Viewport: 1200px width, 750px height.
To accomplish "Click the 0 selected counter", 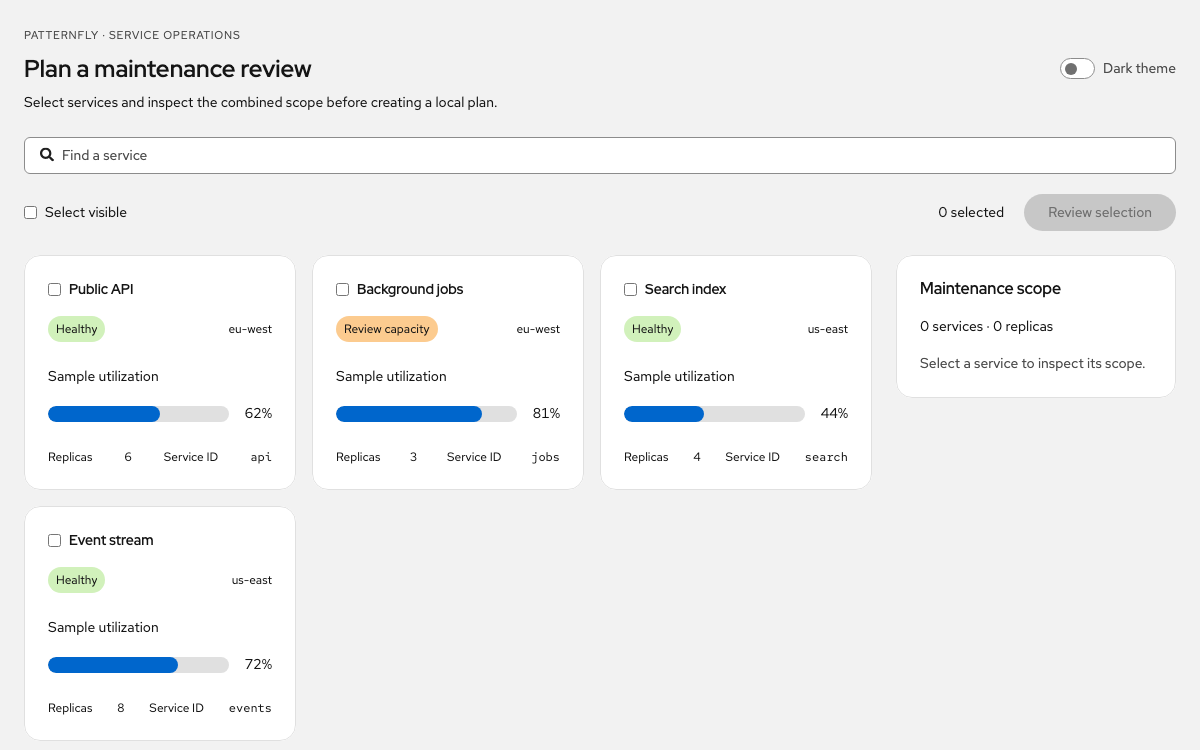I will tap(971, 212).
